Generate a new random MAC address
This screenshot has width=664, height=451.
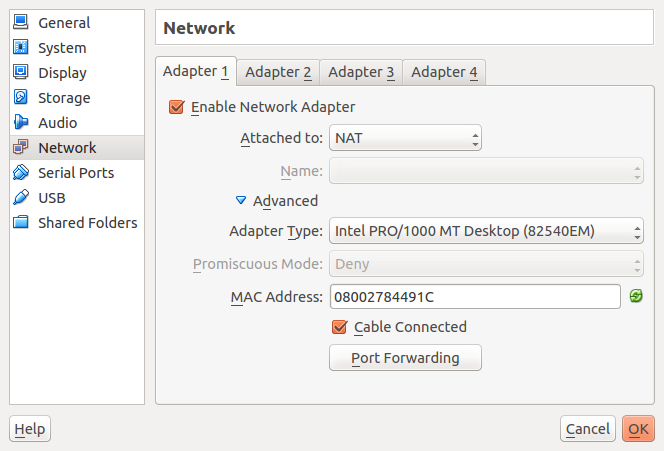[636, 297]
